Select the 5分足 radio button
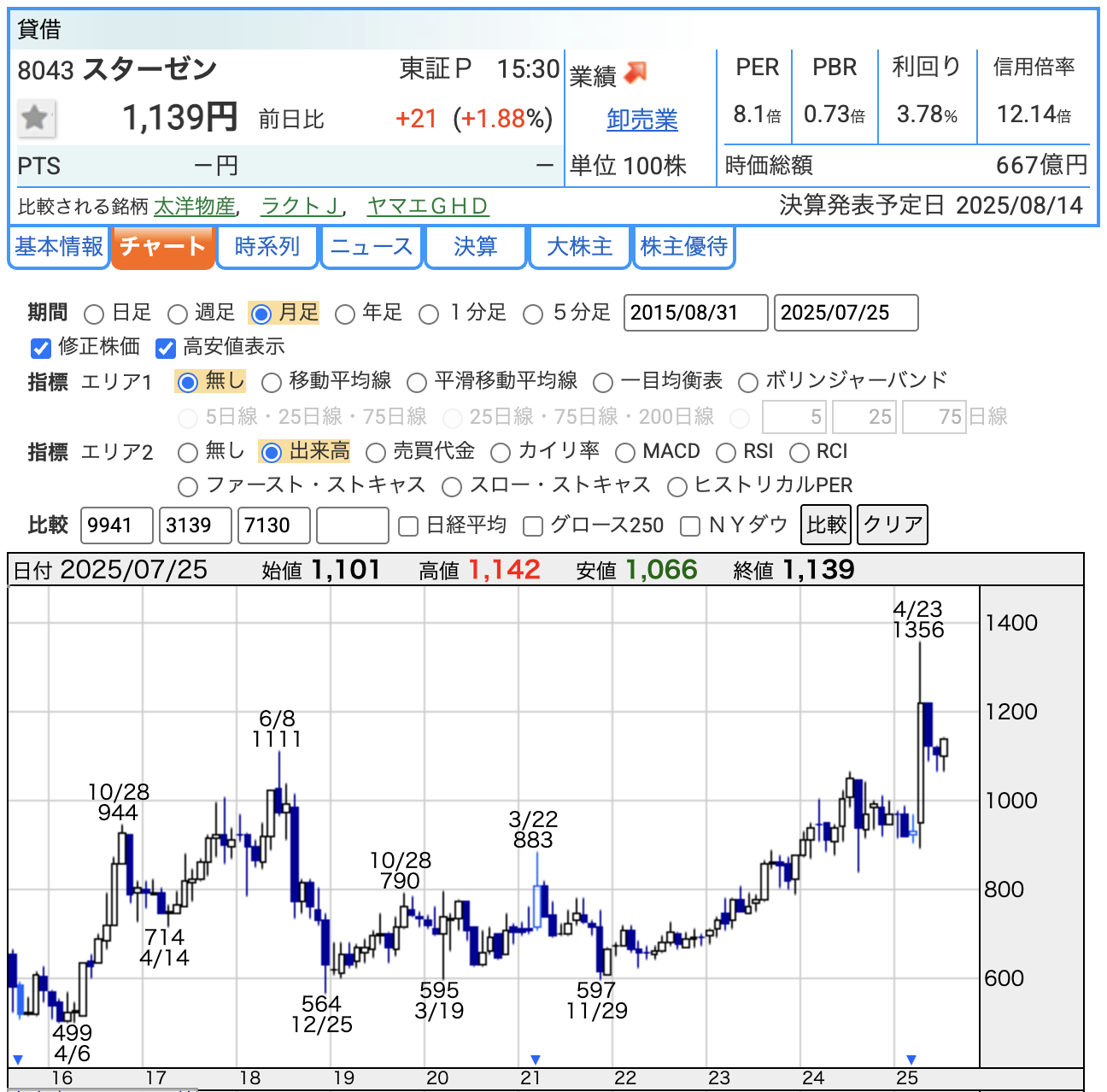This screenshot has height=1092, width=1107. point(533,314)
